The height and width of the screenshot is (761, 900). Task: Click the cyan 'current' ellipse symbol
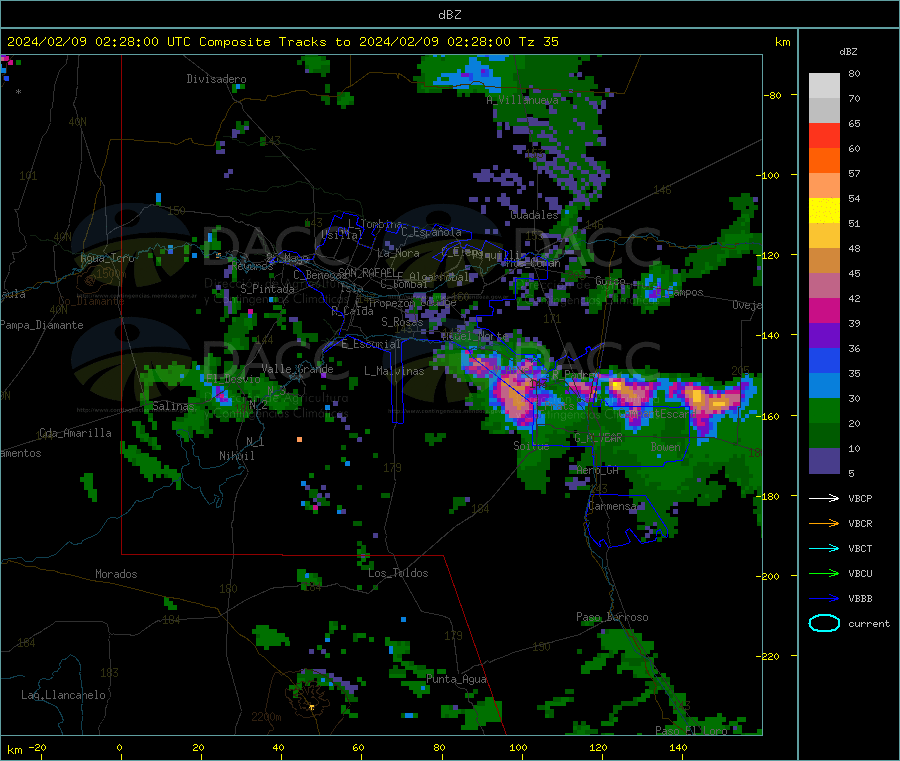824,623
